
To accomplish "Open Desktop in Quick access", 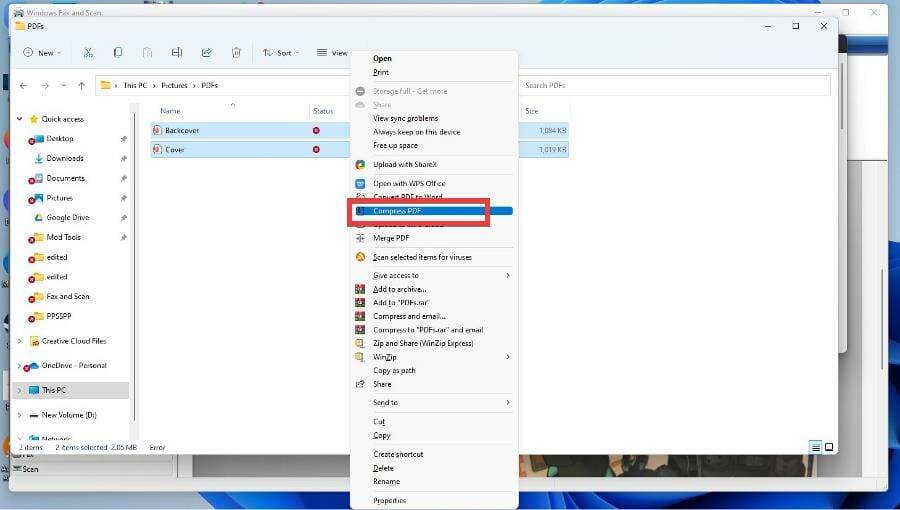I will (x=60, y=139).
